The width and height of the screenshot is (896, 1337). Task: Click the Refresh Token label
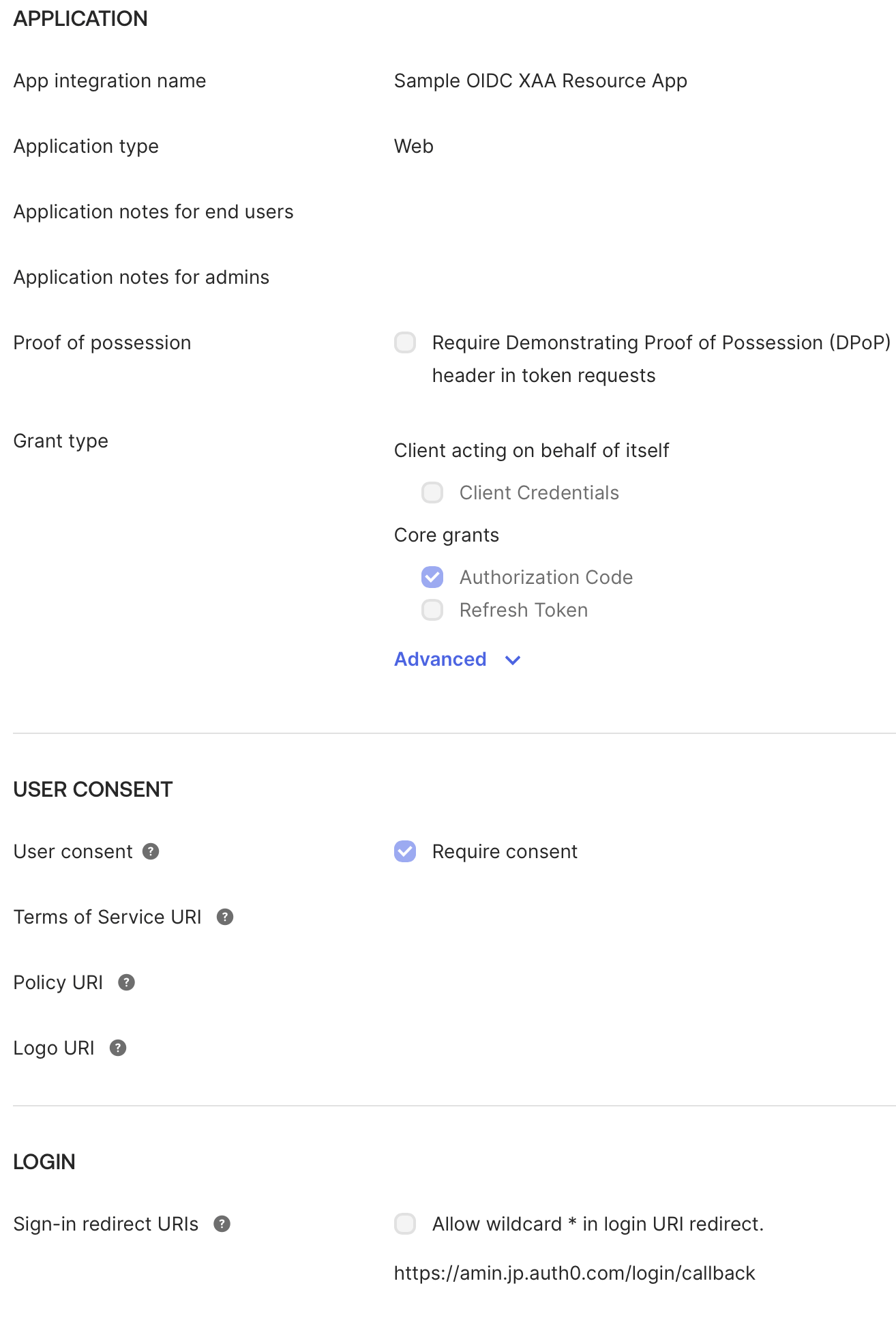tap(524, 610)
